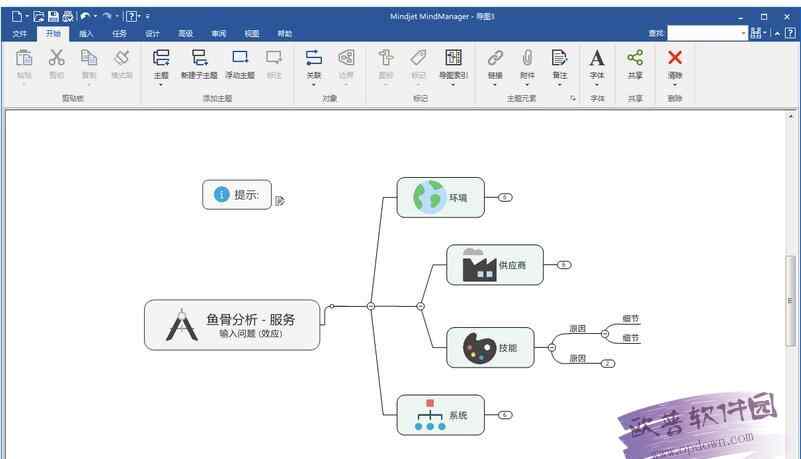Click the vertical scrollbar thumb
Viewport: 801px width, 459px height.
(x=790, y=301)
